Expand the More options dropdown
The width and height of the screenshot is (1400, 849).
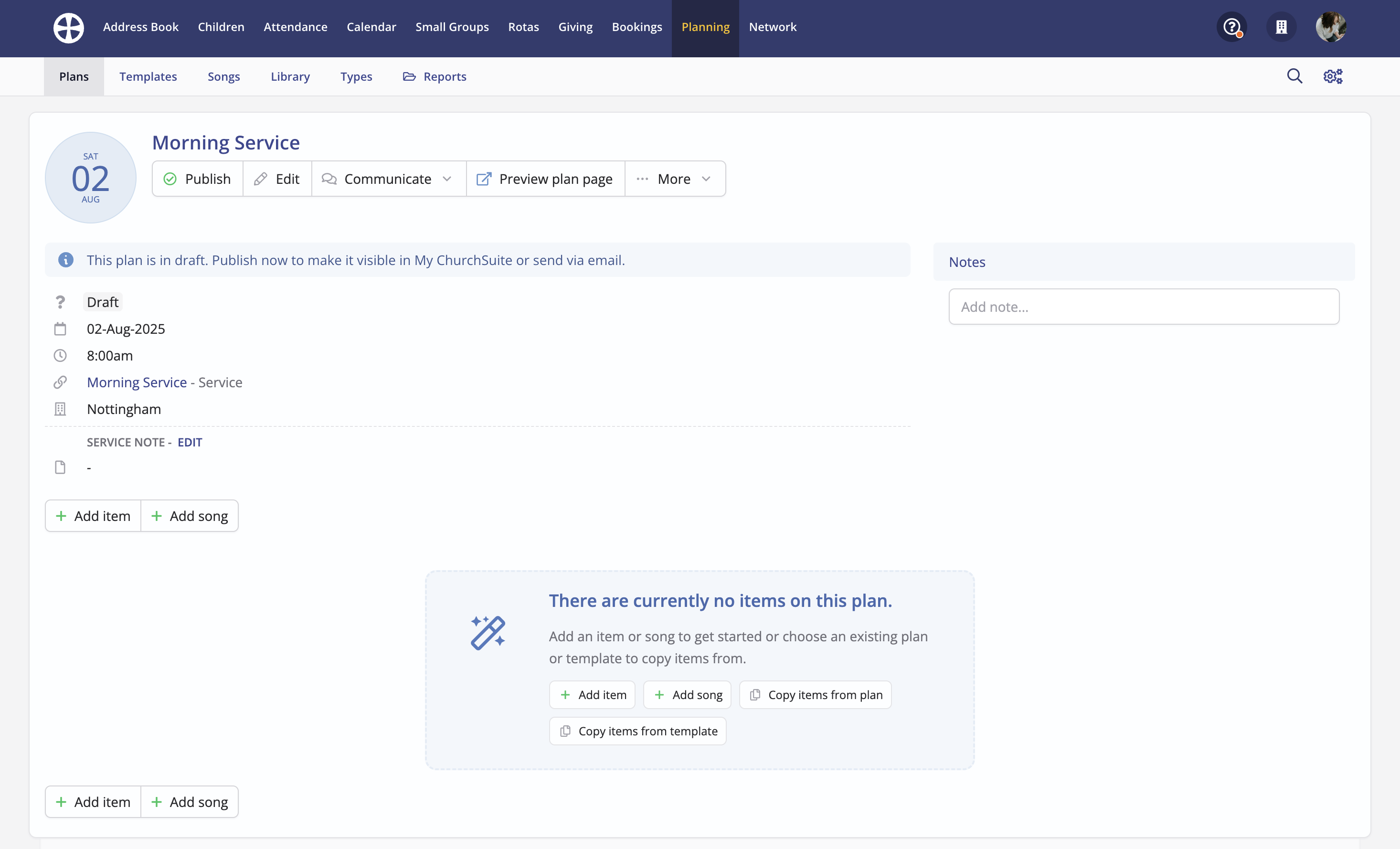675,179
